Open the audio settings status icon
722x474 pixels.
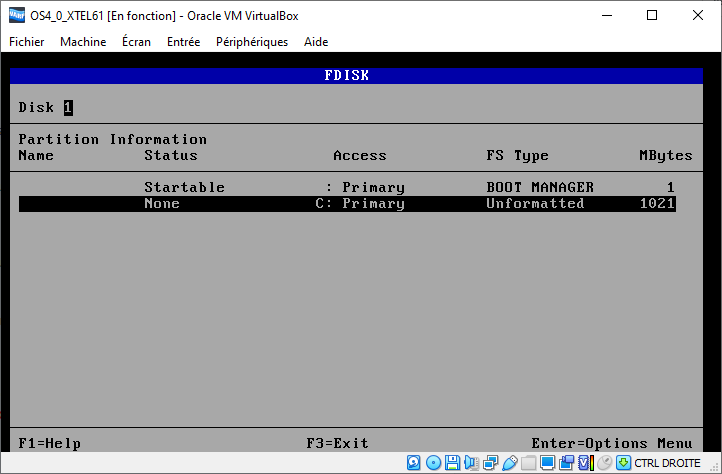click(472, 463)
